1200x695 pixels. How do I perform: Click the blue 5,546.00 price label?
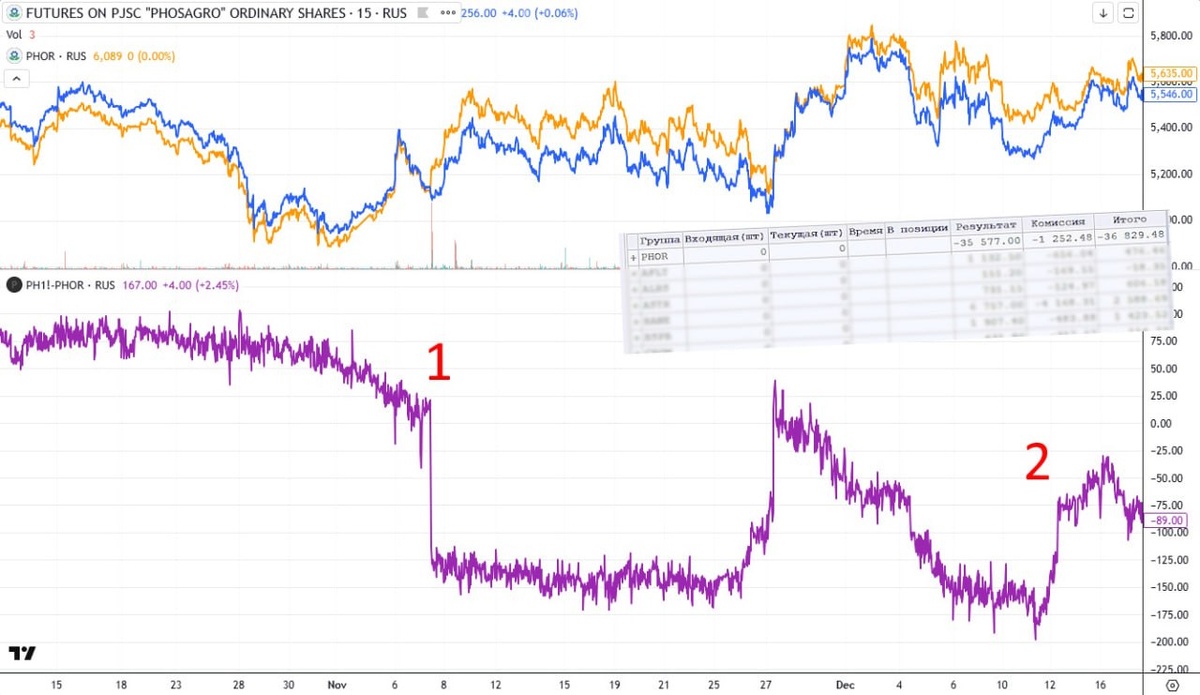tap(1172, 93)
